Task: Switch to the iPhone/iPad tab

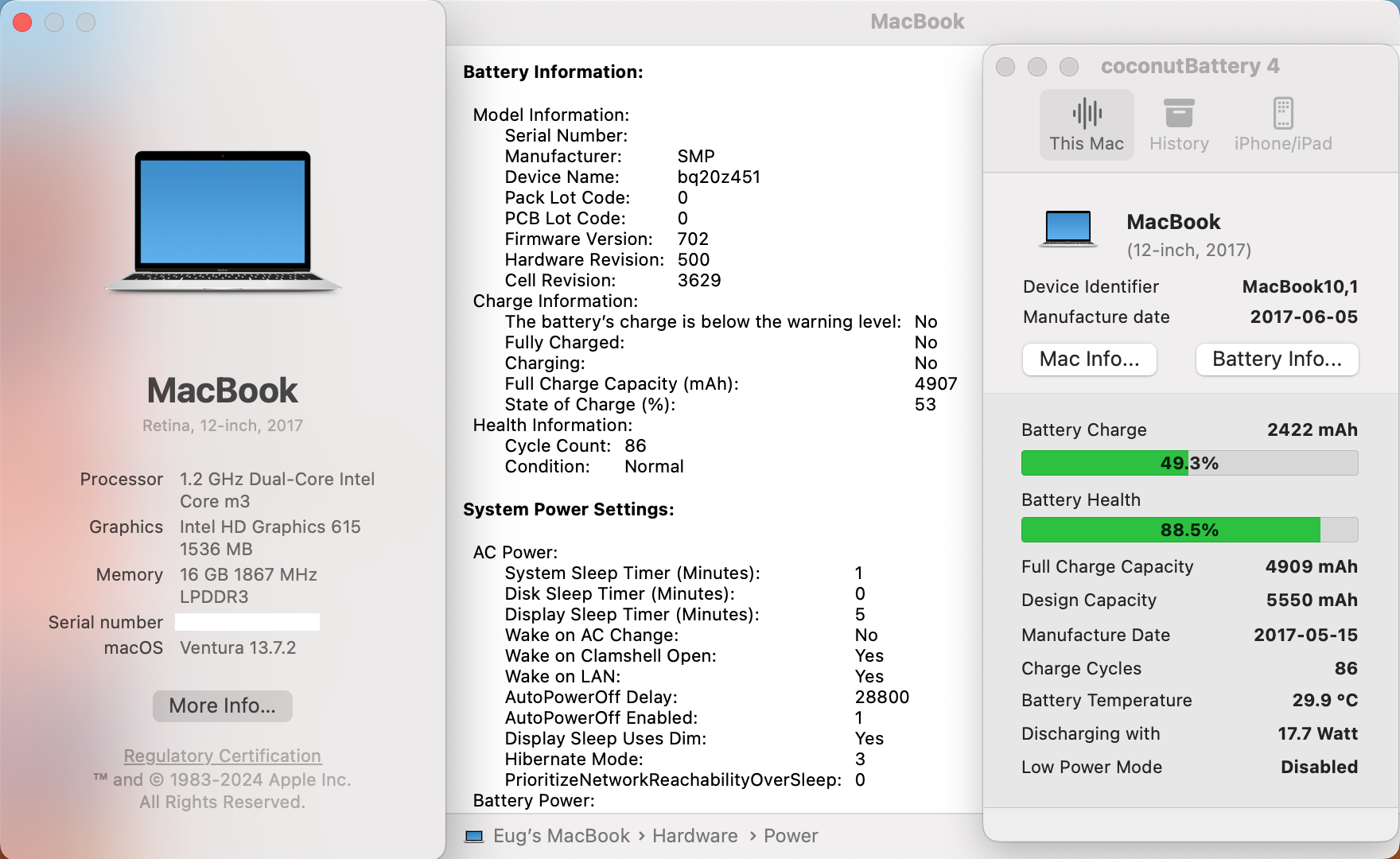Action: (1283, 125)
